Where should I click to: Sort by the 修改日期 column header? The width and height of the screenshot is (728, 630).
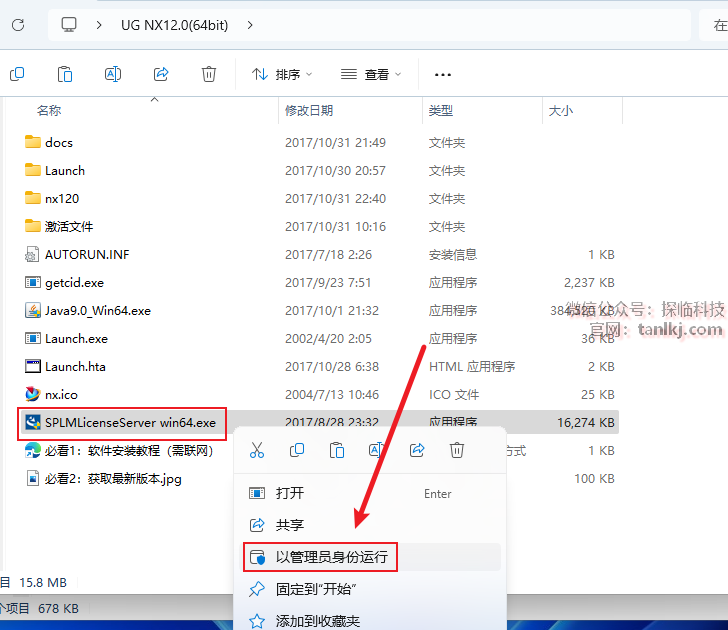pyautogui.click(x=309, y=110)
